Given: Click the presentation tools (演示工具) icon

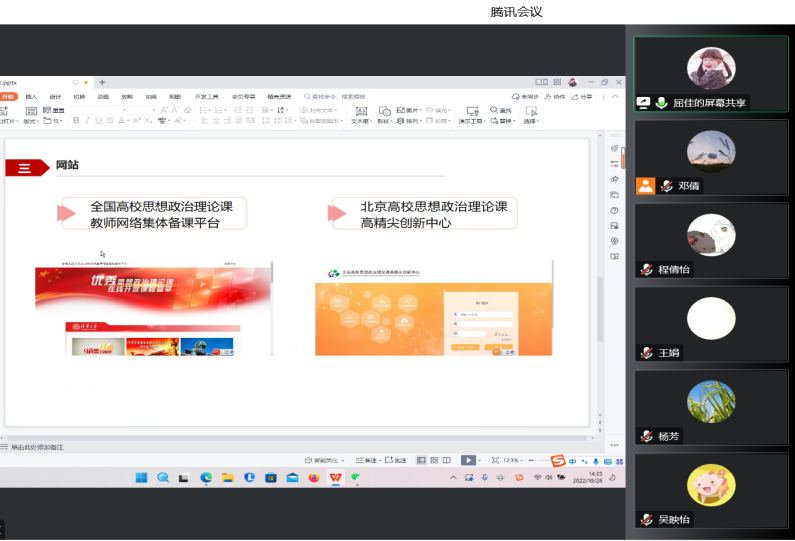Looking at the screenshot, I should tap(473, 111).
